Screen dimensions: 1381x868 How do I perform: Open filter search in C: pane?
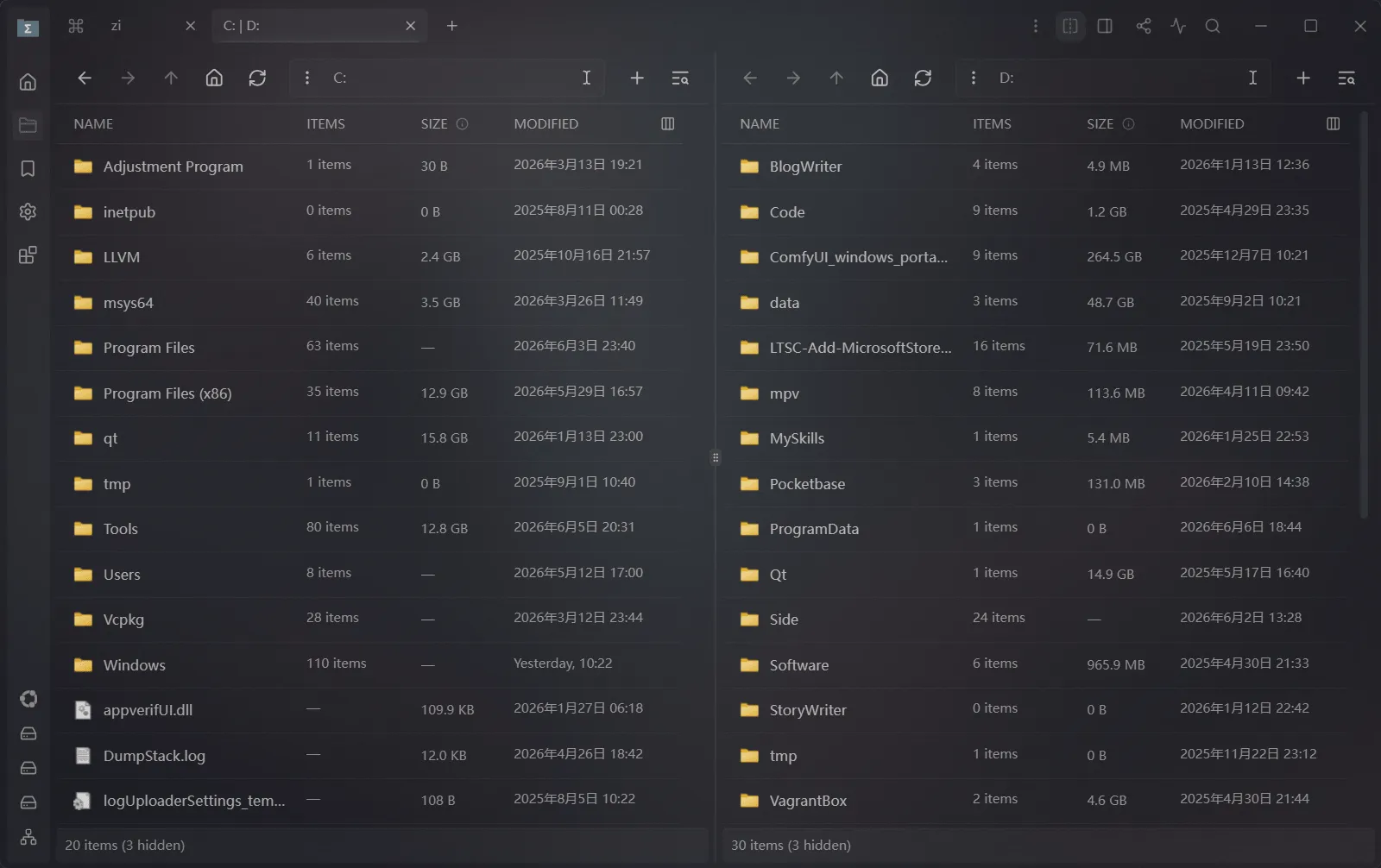[x=680, y=78]
